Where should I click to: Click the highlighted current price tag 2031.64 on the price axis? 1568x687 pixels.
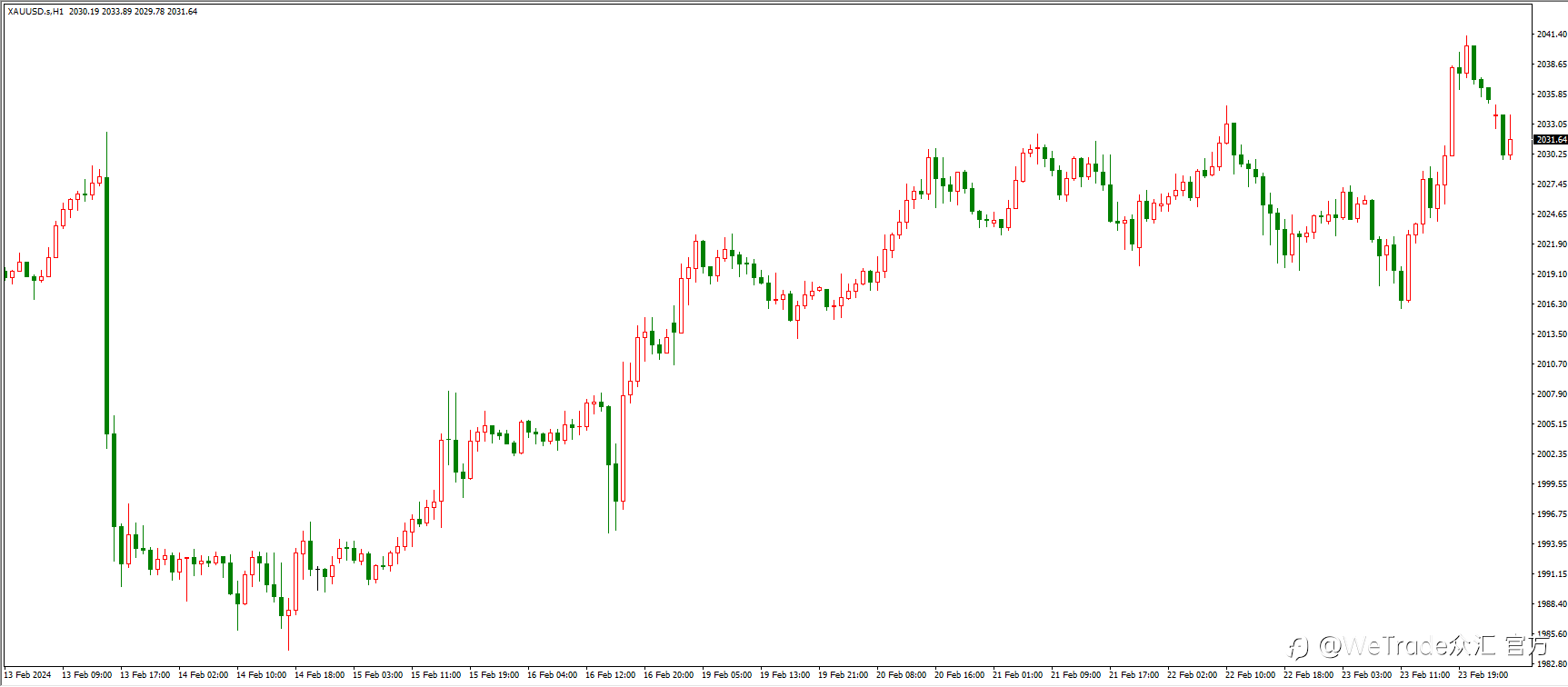(x=1551, y=140)
